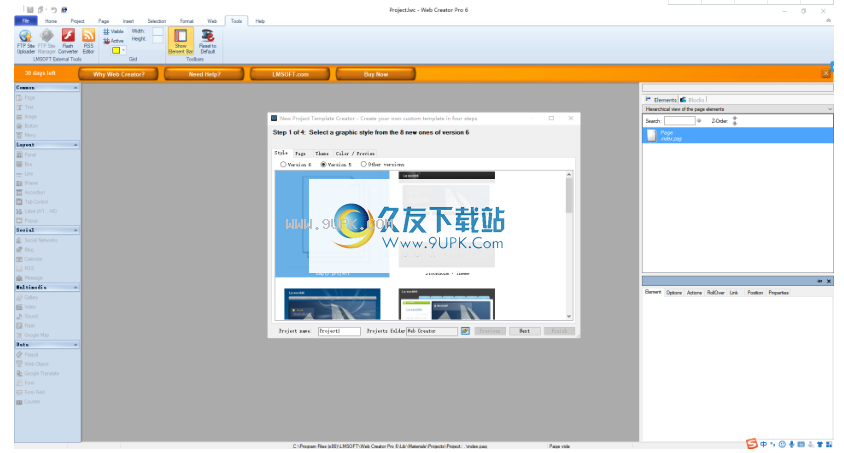This screenshot has height=453, width=844.
Task: Click the Previous button in template dialog
Action: coord(490,331)
